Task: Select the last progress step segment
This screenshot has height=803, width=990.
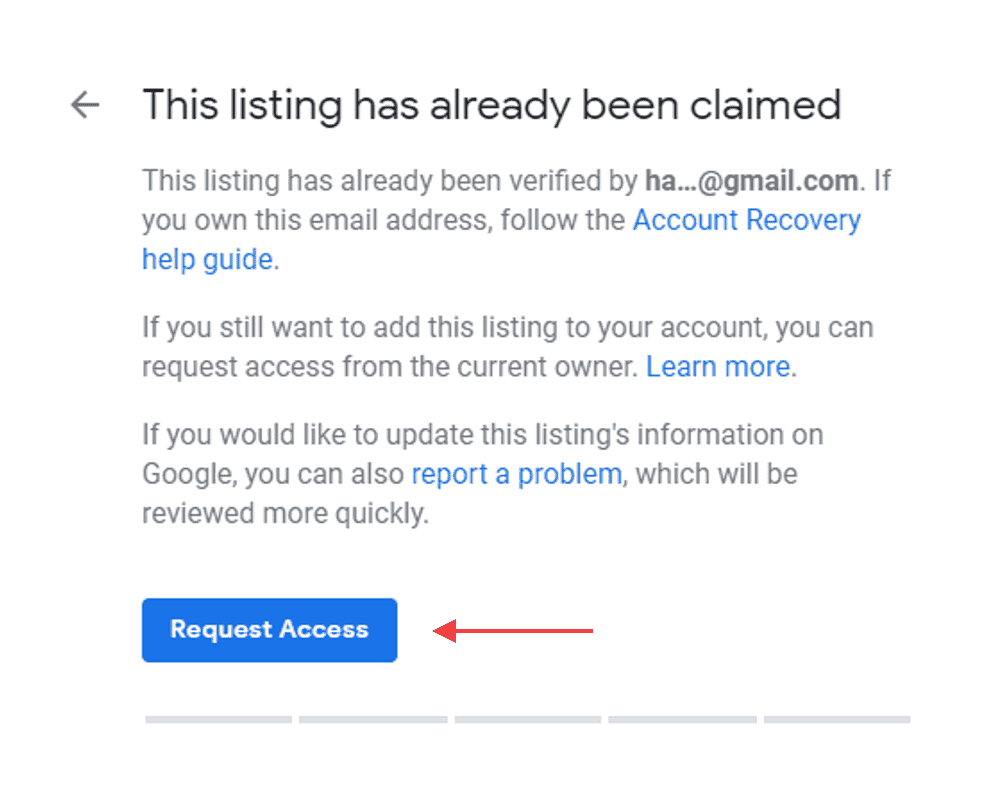Action: 837,720
